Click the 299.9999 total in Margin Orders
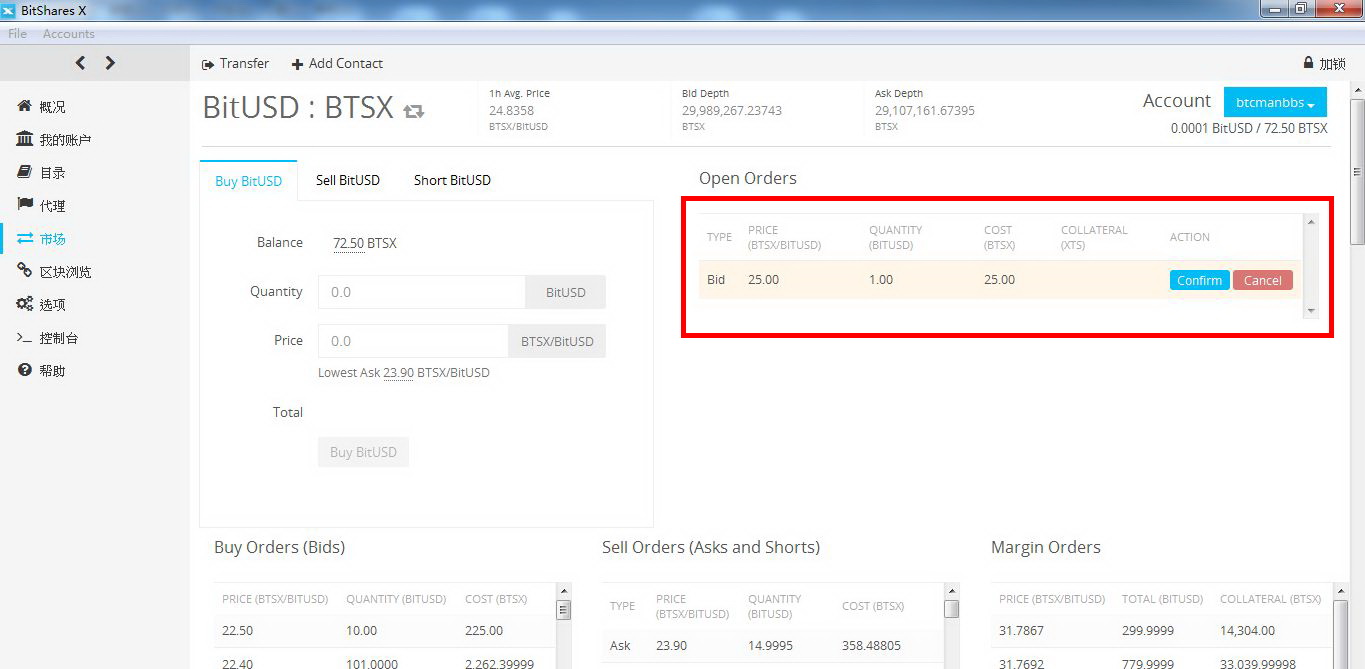Viewport: 1365px width, 669px height. point(1148,631)
